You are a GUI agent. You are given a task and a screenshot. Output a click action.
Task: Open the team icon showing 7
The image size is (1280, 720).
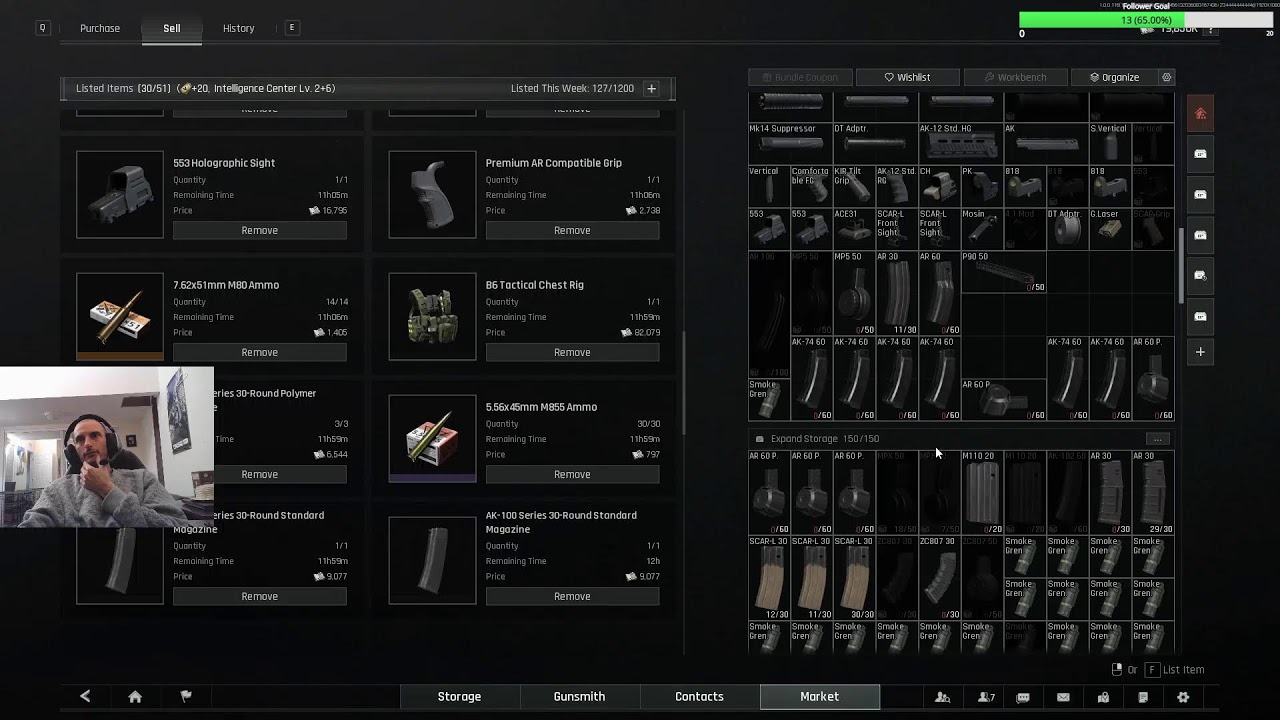click(x=986, y=697)
